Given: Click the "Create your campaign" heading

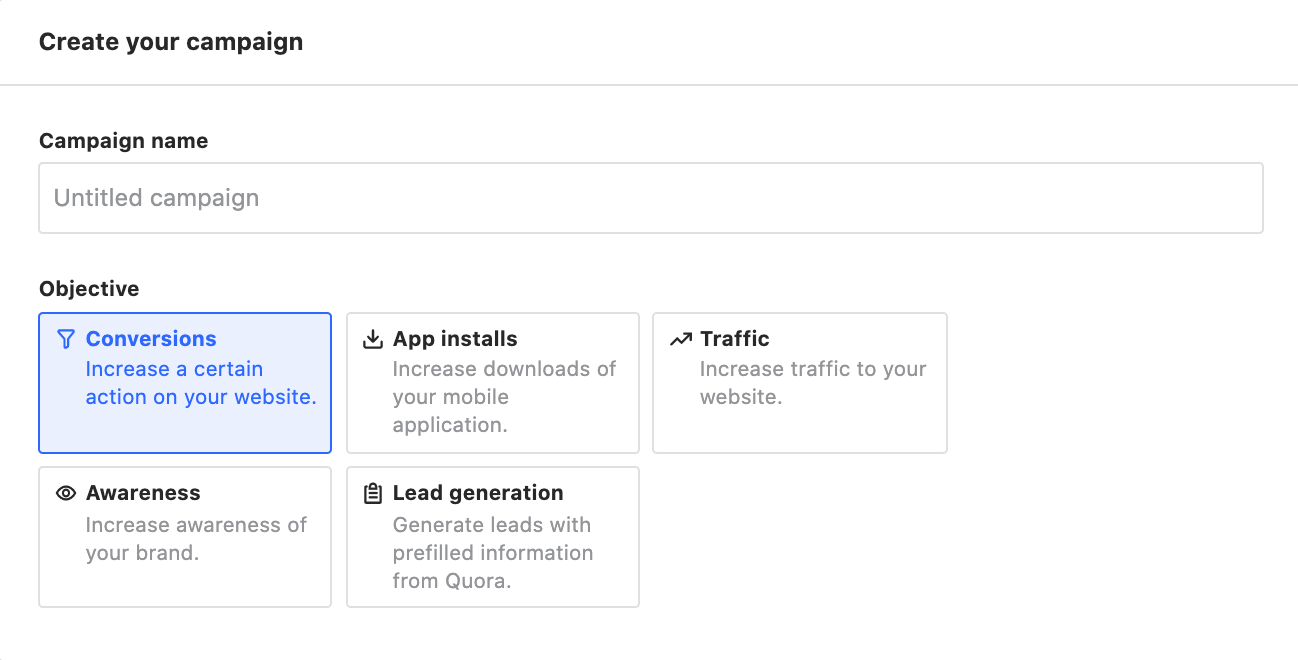Looking at the screenshot, I should (x=171, y=42).
